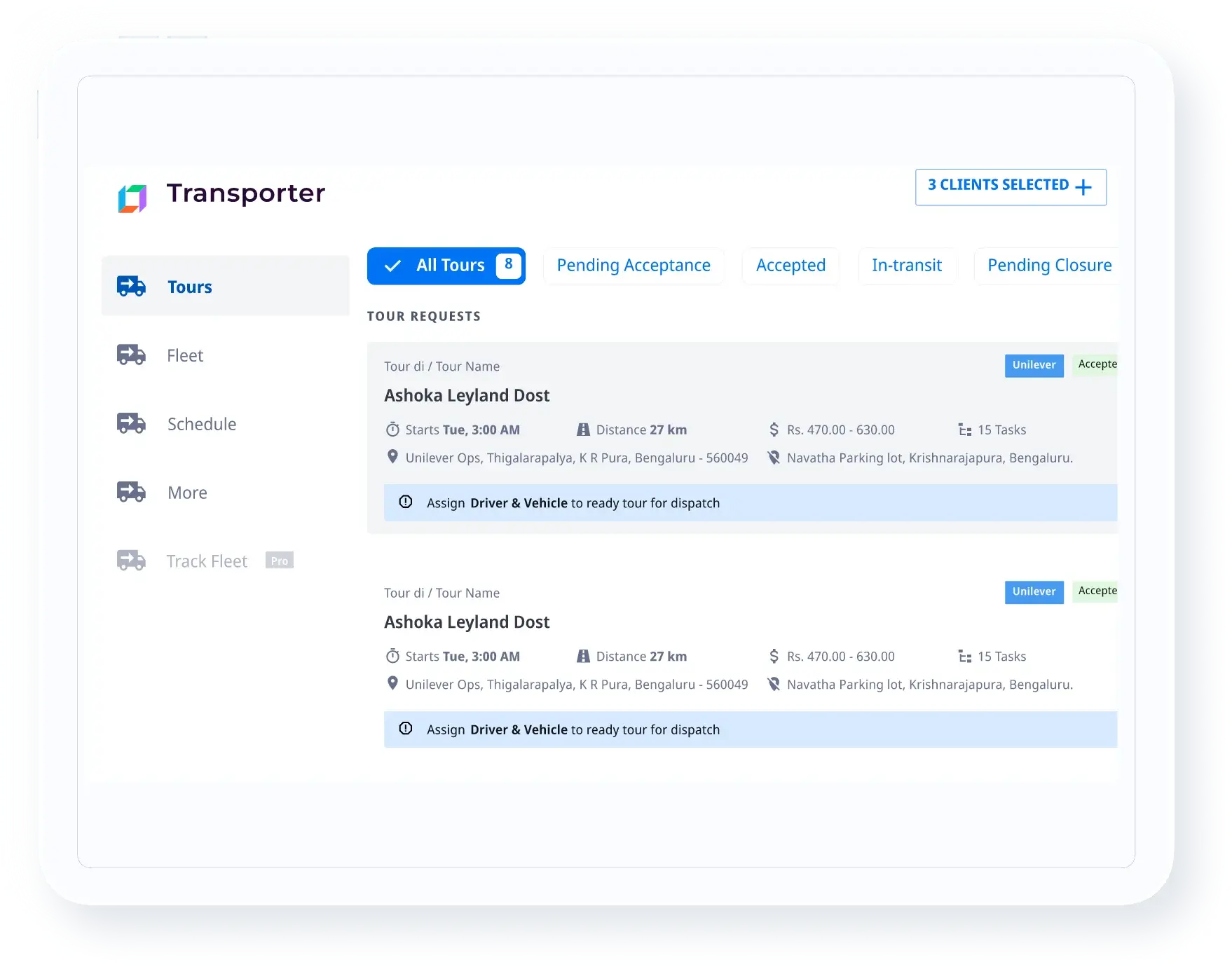Open the first Ashoka Leyland Dost tour
Screen dimensions: 1232x967
[x=467, y=395]
